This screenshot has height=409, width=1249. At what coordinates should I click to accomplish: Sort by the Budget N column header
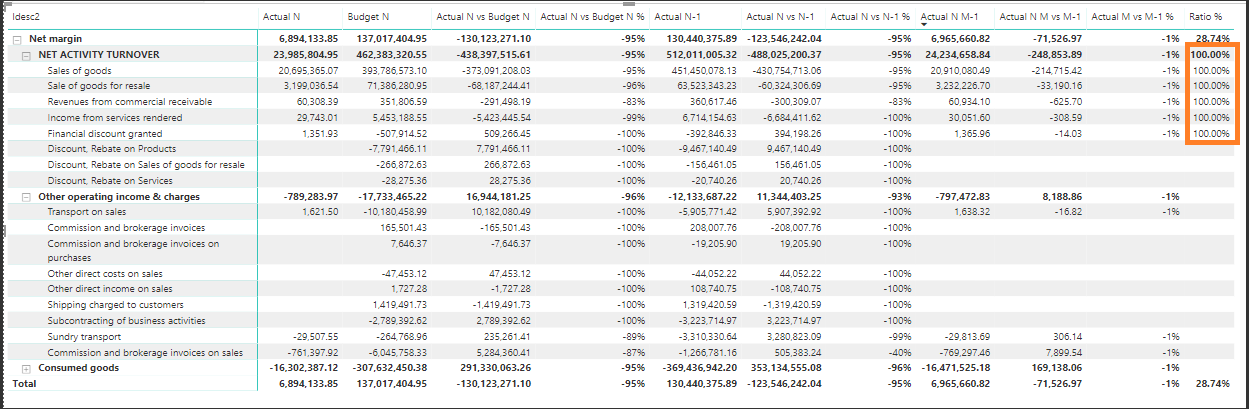(369, 17)
